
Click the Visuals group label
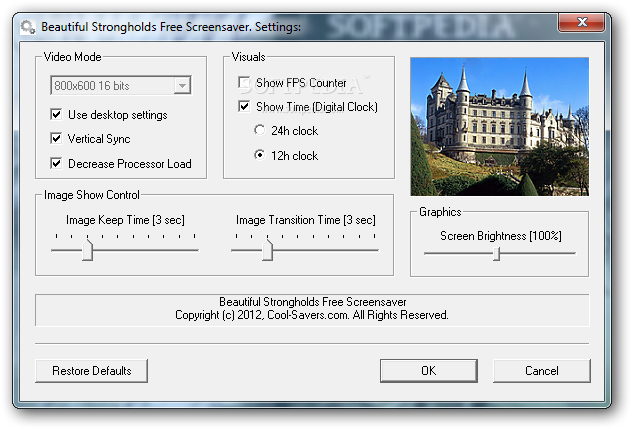[249, 57]
